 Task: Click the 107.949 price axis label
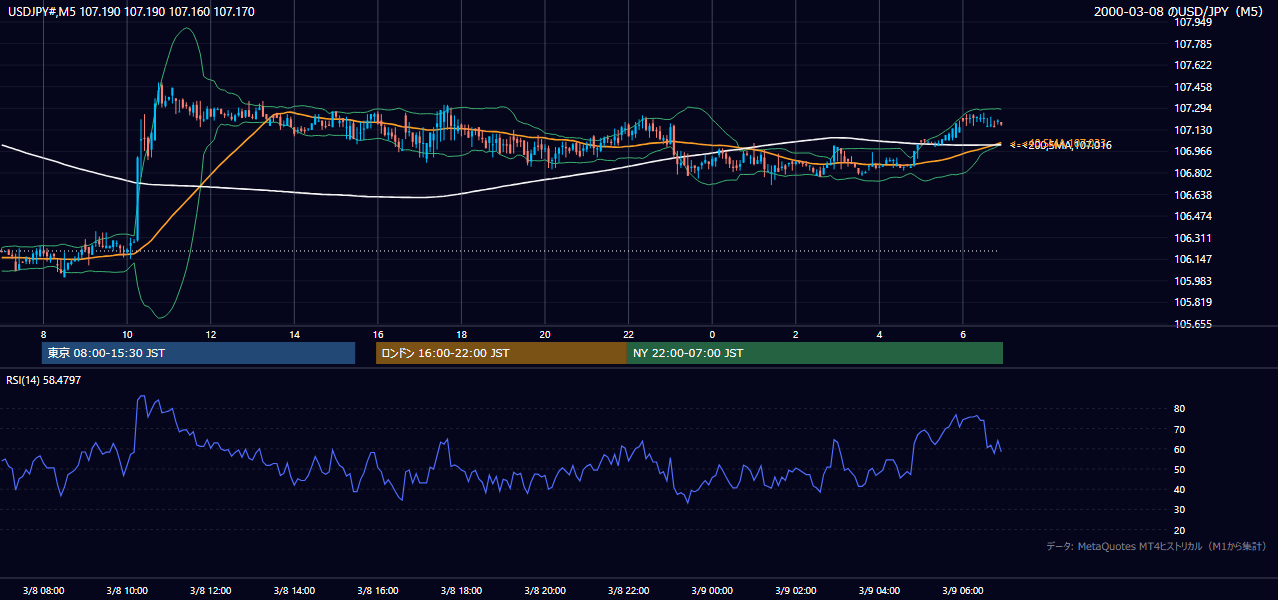click(x=1194, y=23)
